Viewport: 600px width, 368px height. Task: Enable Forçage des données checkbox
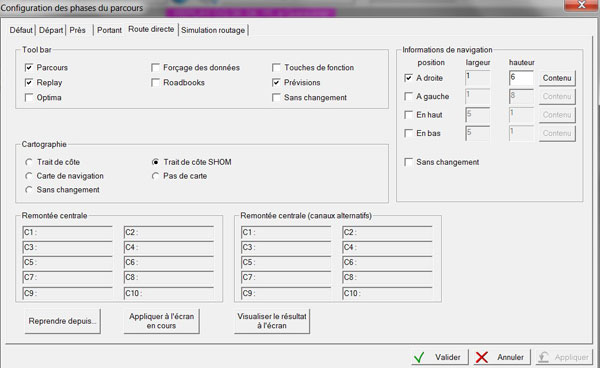coord(155,68)
